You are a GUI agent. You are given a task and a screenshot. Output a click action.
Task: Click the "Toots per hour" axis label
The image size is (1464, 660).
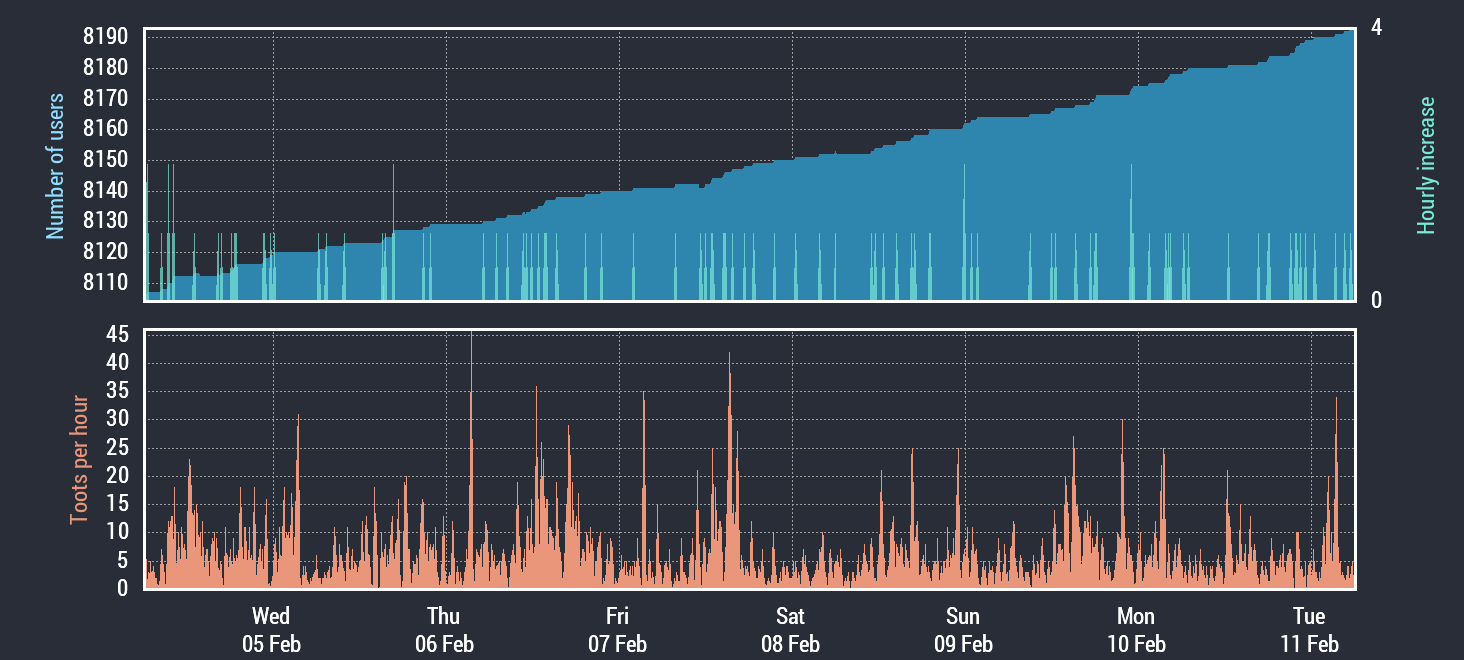(79, 460)
